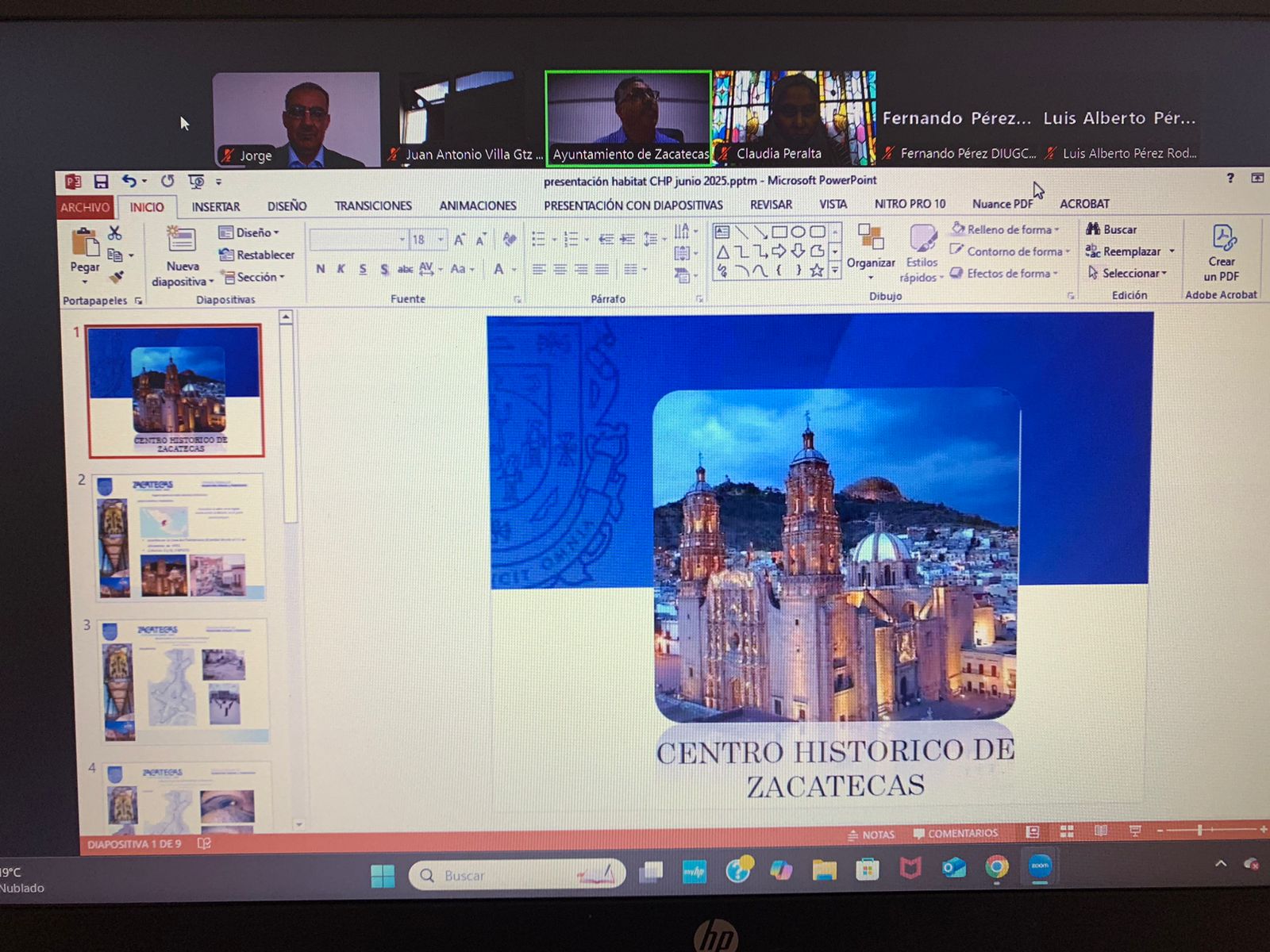The image size is (1270, 952).
Task: Click the Nueva diapositiva icon
Action: 182,240
